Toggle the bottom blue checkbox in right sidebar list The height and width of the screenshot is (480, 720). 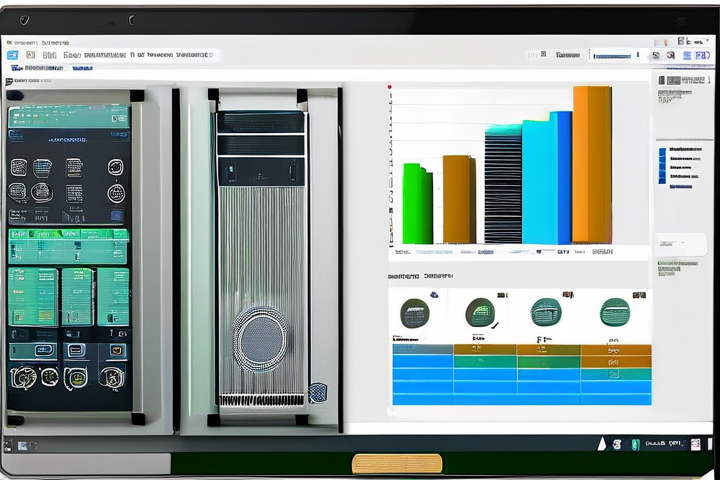click(662, 178)
